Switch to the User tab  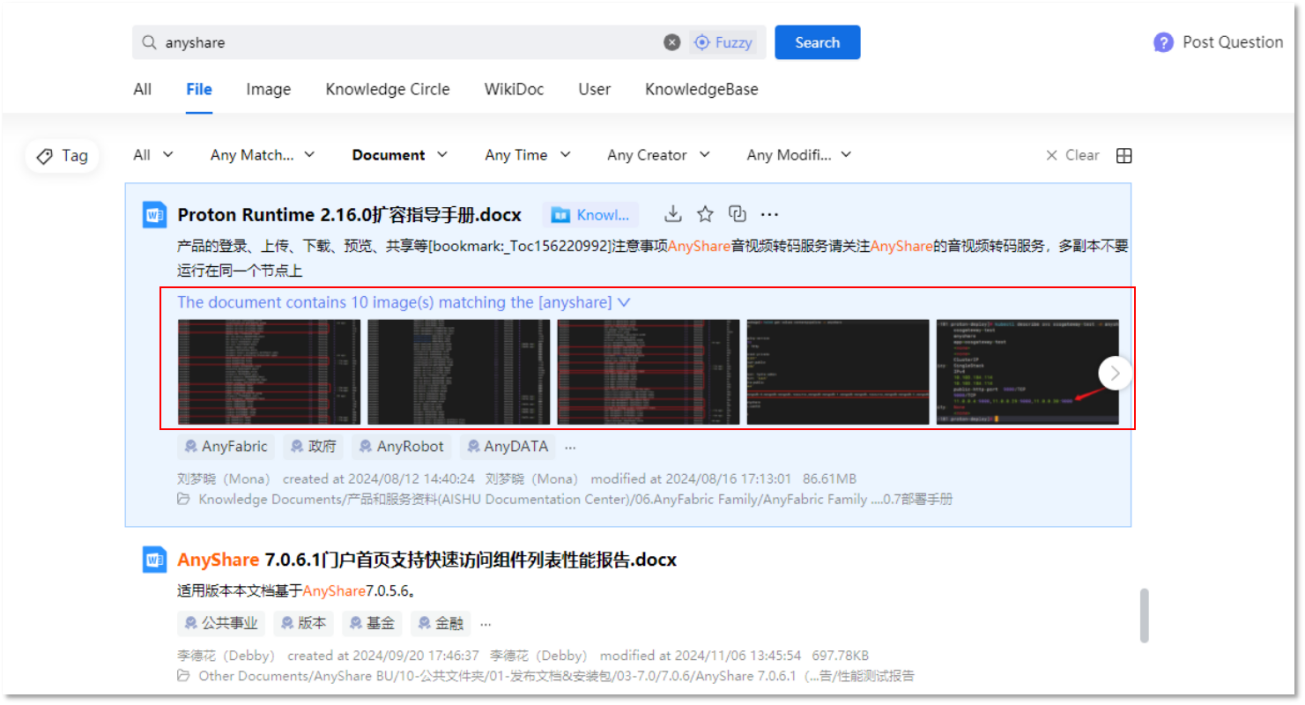click(x=594, y=89)
